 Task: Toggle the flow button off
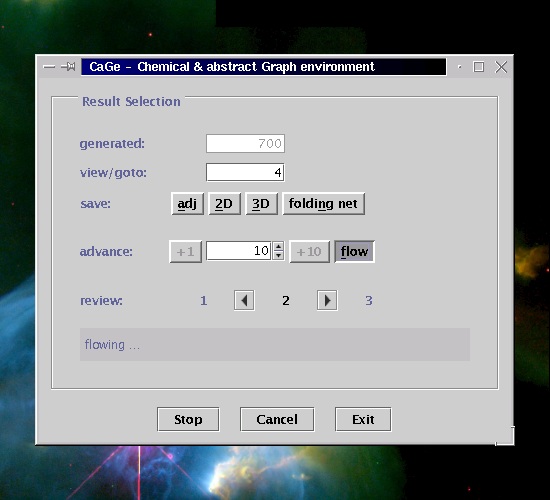(354, 251)
